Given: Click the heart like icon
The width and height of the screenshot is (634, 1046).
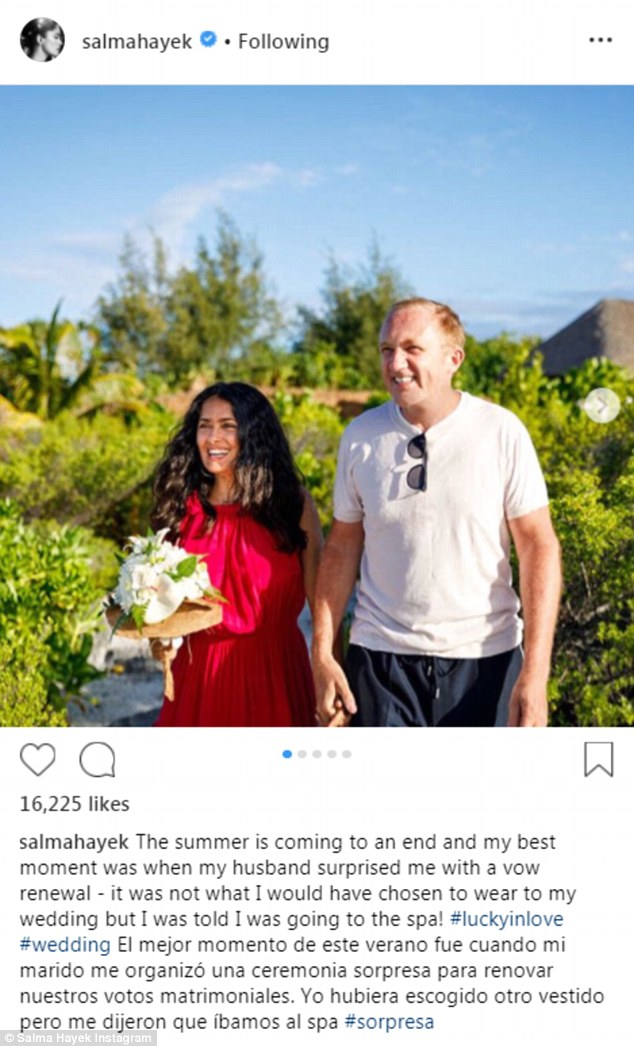Looking at the screenshot, I should coord(37,759).
